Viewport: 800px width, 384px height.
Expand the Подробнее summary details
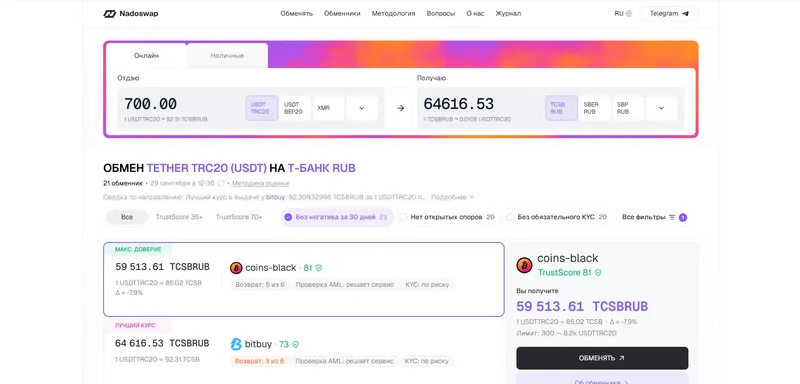click(x=452, y=197)
